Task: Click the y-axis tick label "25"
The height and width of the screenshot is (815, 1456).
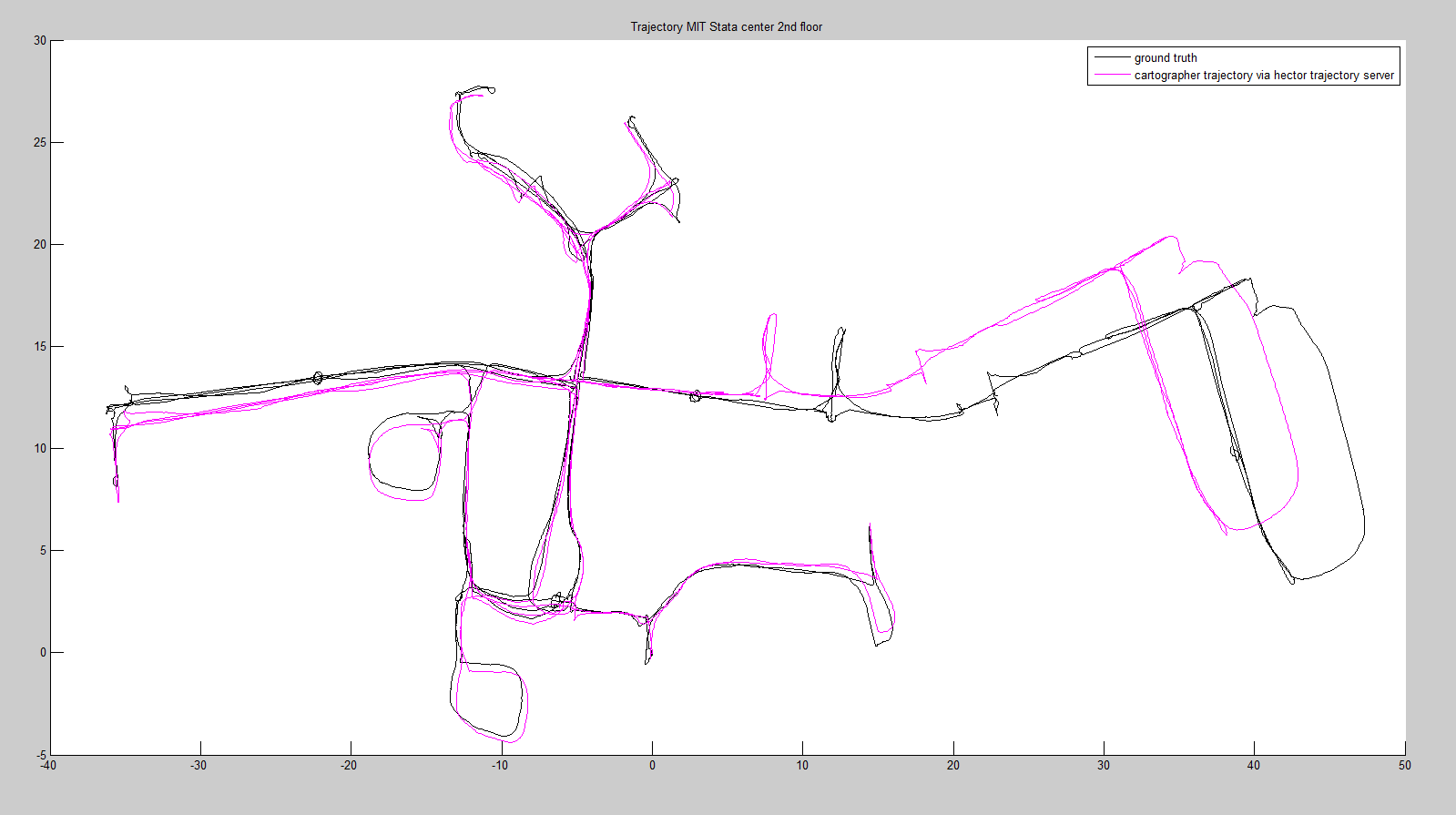Action: (x=40, y=142)
